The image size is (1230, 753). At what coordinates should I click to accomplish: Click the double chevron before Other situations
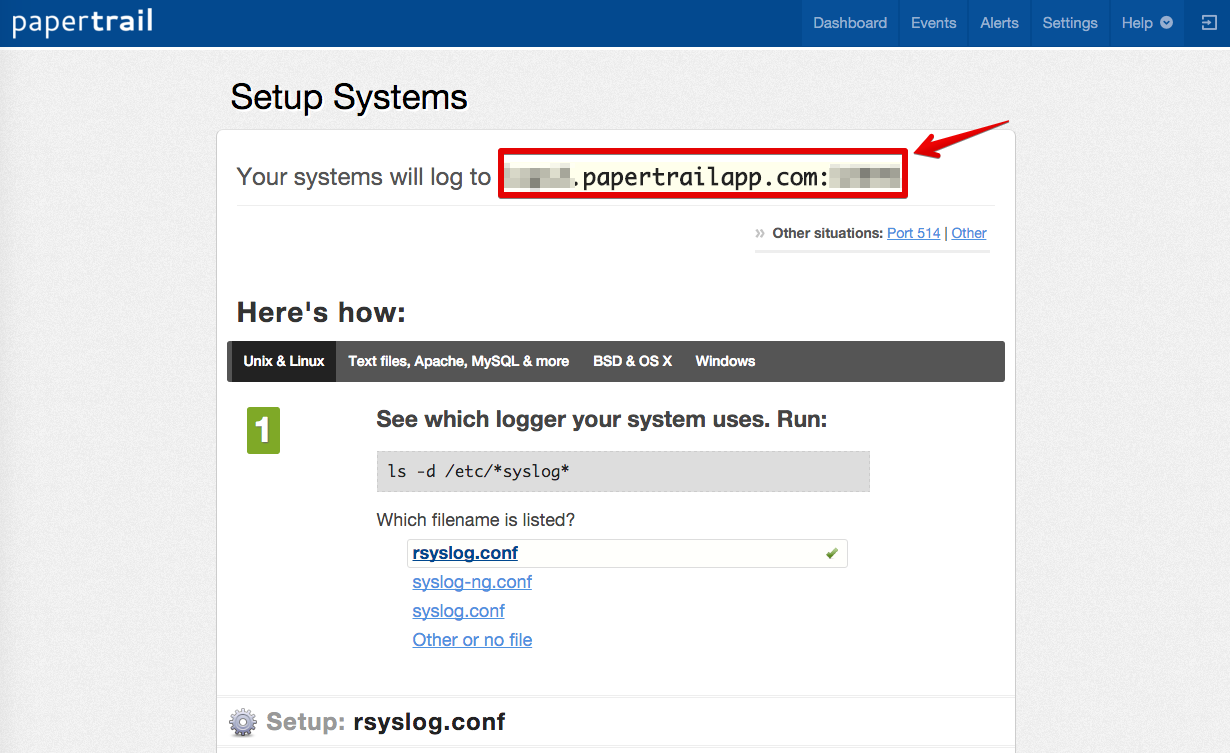pyautogui.click(x=761, y=233)
